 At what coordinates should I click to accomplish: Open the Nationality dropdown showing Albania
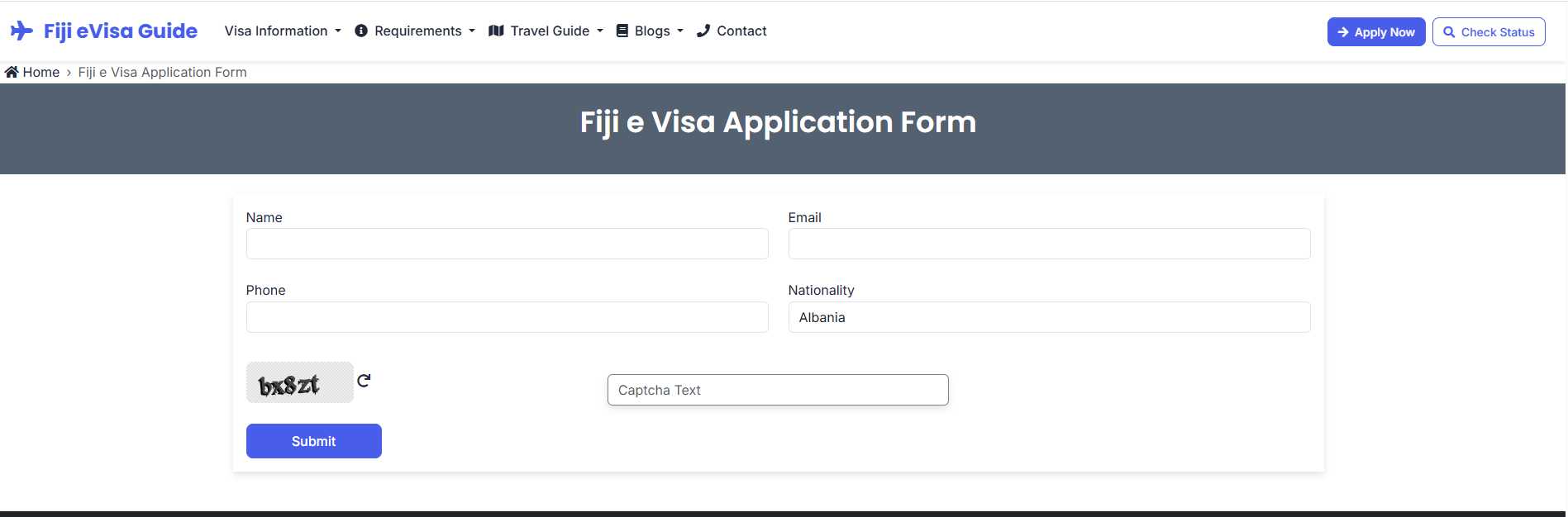(1049, 317)
